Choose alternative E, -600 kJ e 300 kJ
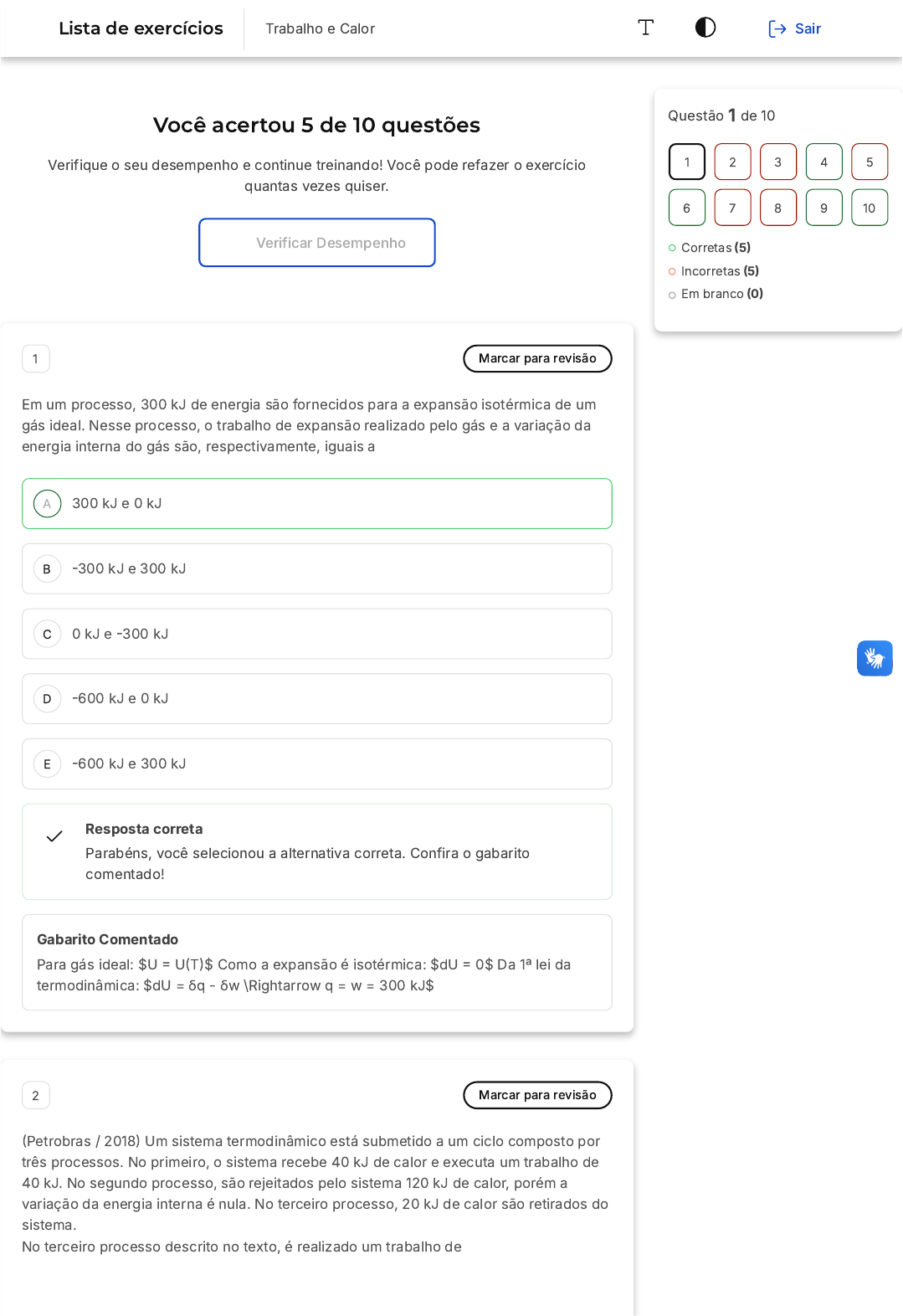The image size is (903, 1316). coord(316,763)
